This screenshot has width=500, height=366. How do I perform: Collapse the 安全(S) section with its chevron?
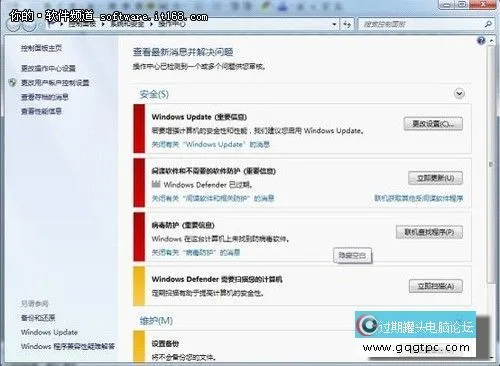pyautogui.click(x=459, y=94)
